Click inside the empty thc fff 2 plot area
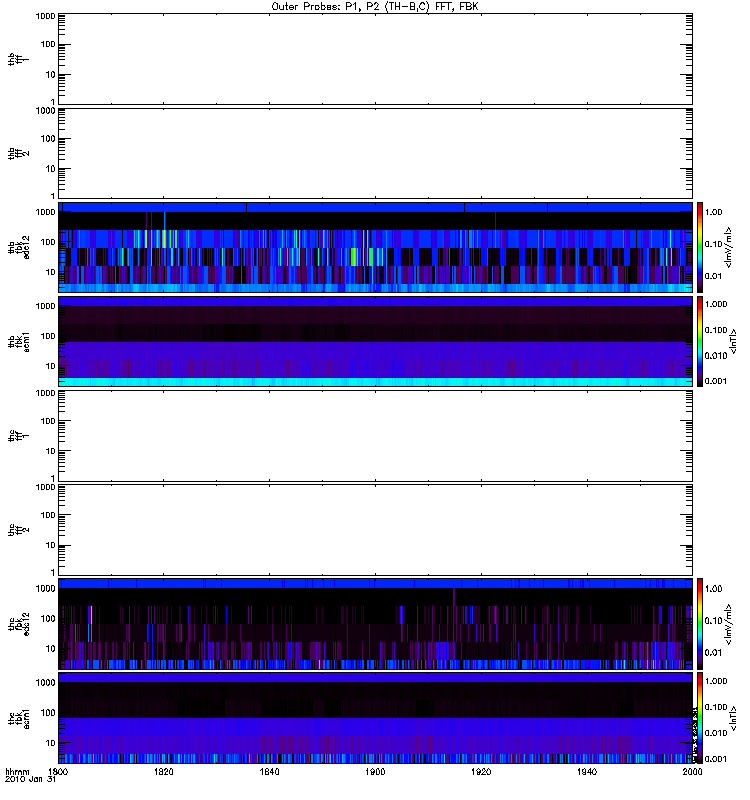The height and width of the screenshot is (800, 750). tap(375, 530)
